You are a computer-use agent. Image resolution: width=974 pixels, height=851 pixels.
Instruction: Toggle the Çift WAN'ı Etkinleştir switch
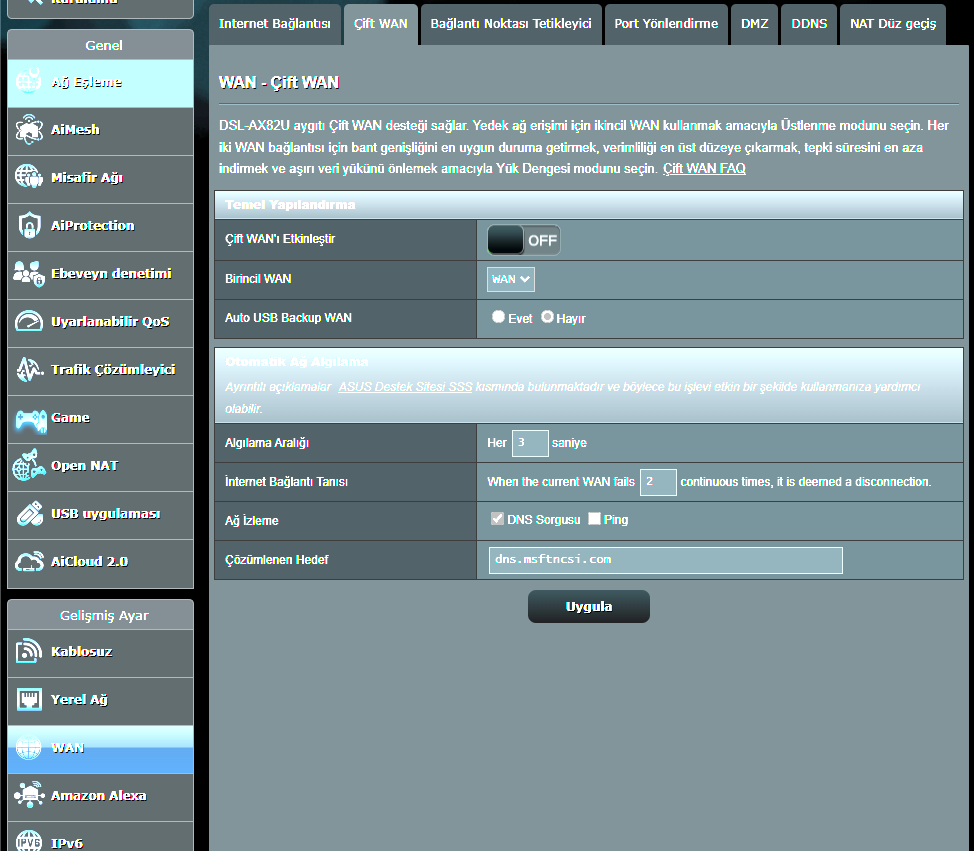pos(524,240)
